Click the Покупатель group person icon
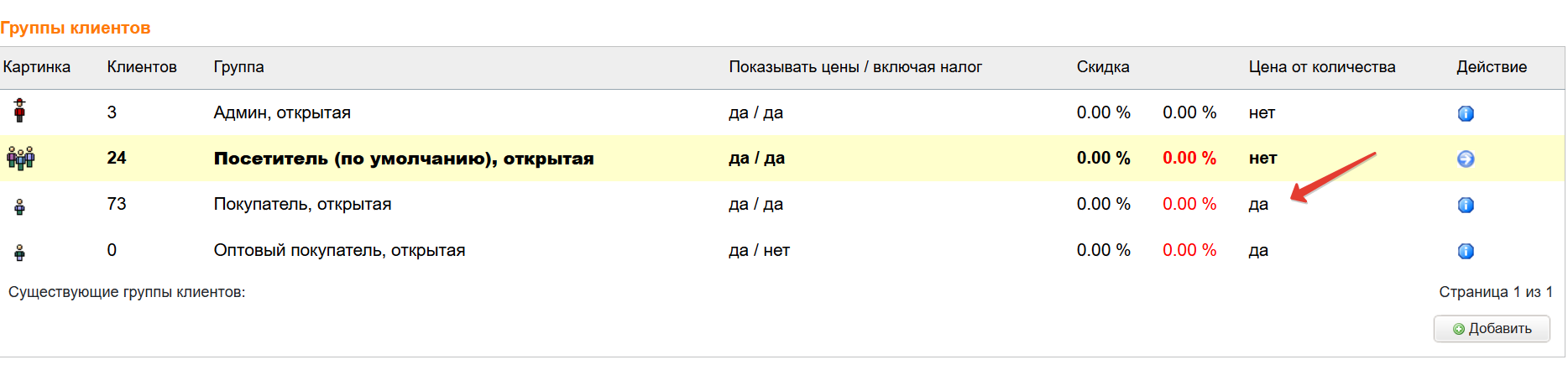Image resolution: width=1568 pixels, height=391 pixels. click(19, 206)
